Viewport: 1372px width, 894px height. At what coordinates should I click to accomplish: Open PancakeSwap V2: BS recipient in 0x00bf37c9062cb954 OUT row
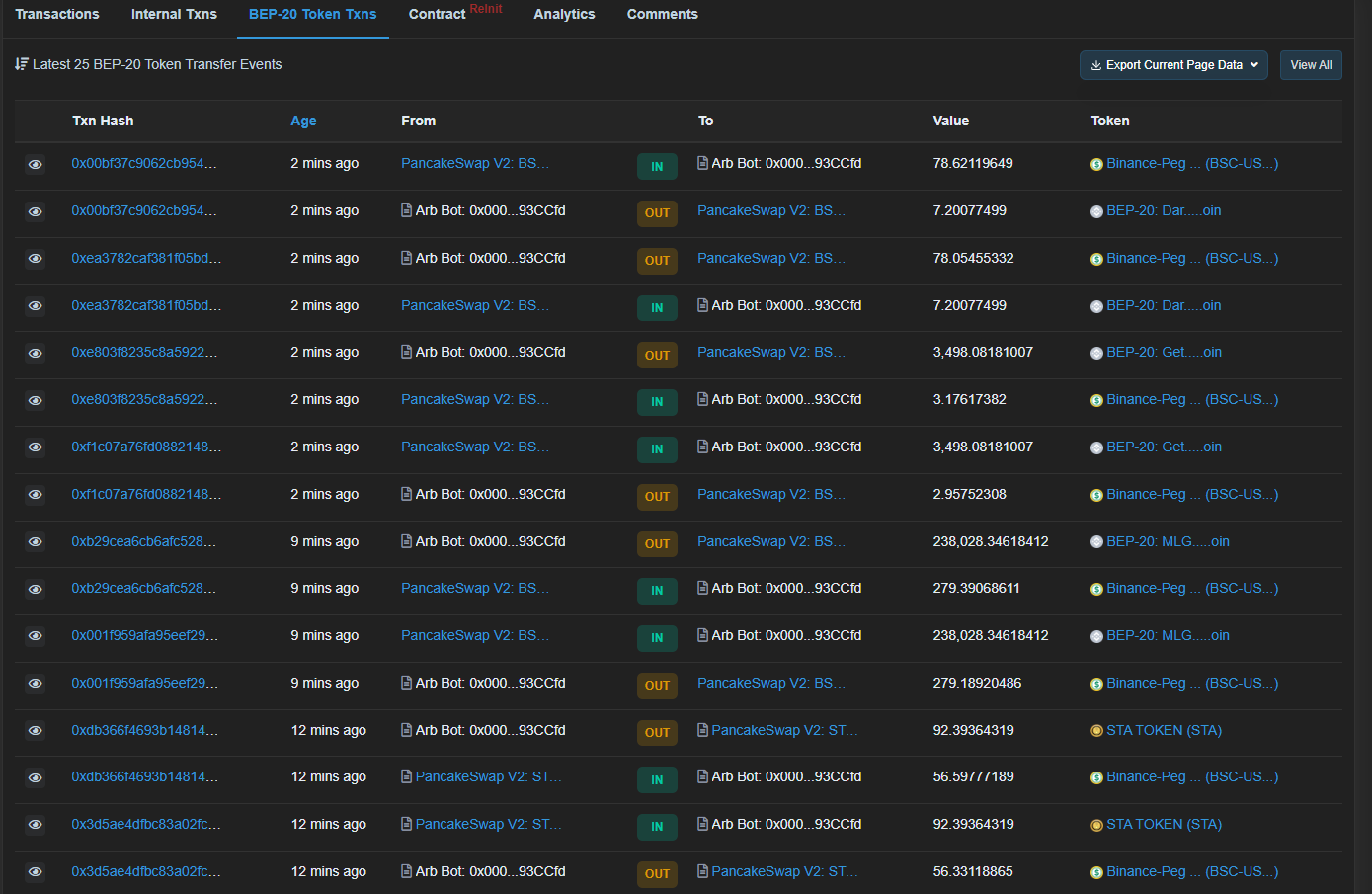pyautogui.click(x=771, y=210)
